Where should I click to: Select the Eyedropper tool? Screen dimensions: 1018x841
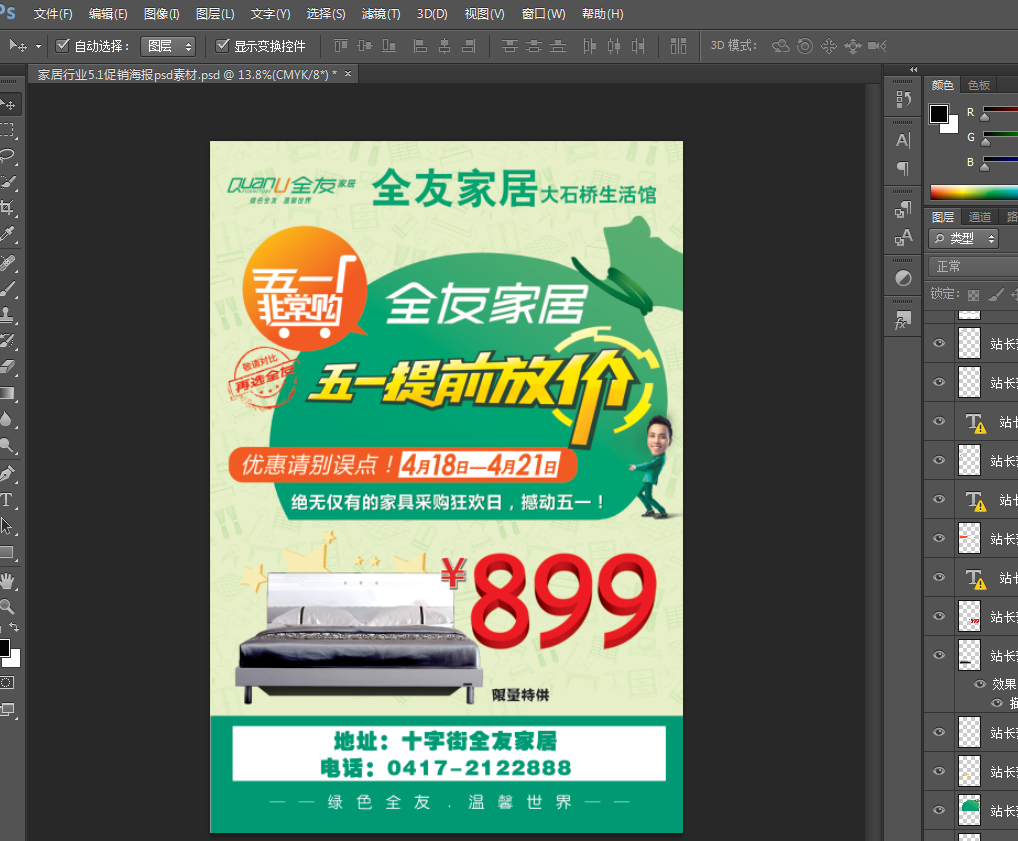(x=7, y=234)
